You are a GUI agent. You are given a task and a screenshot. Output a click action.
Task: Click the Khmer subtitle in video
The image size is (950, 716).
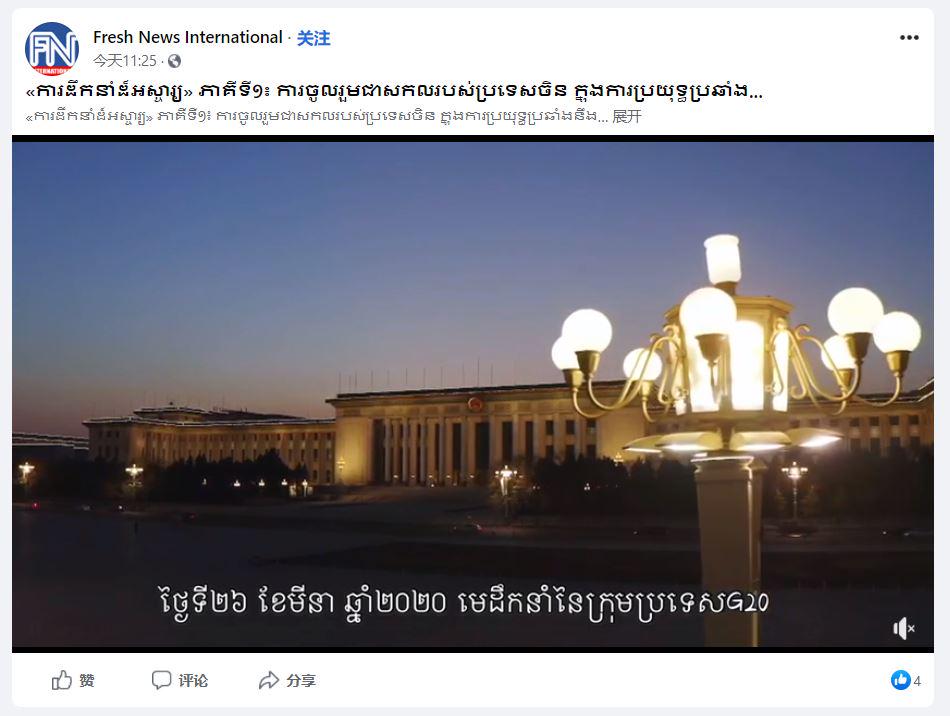click(464, 603)
